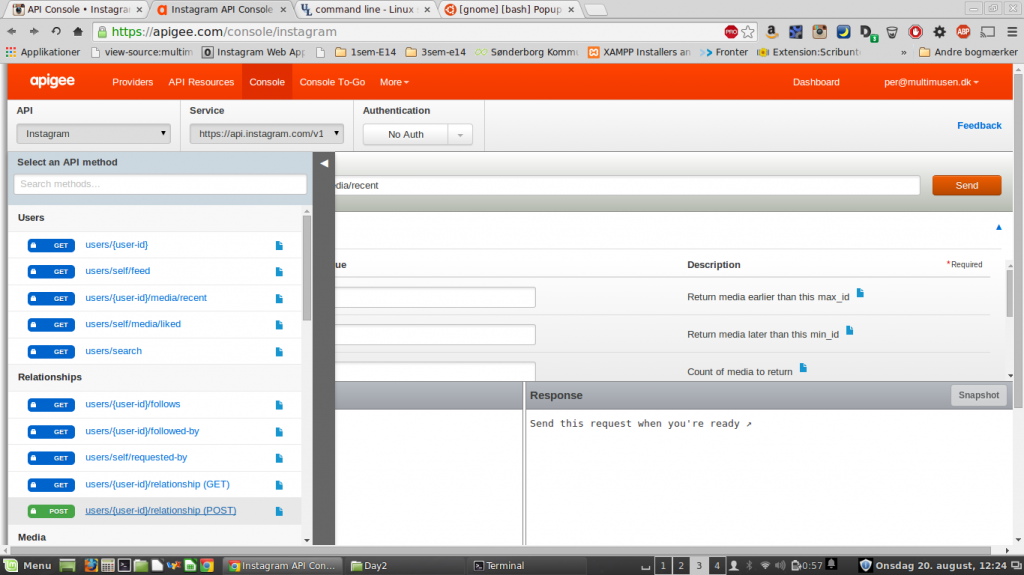The image size is (1024, 575).
Task: Open docs icon for relationship (GET)
Action: [279, 485]
